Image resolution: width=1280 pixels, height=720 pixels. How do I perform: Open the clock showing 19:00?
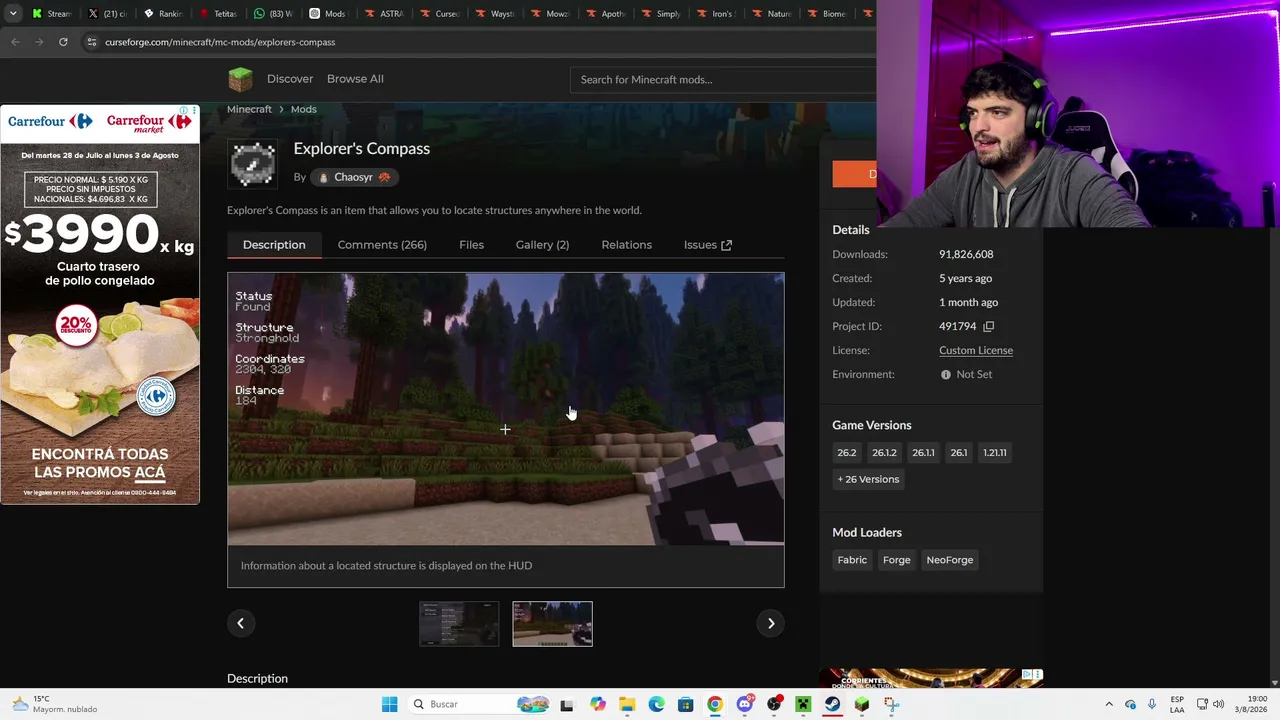[x=1253, y=704]
